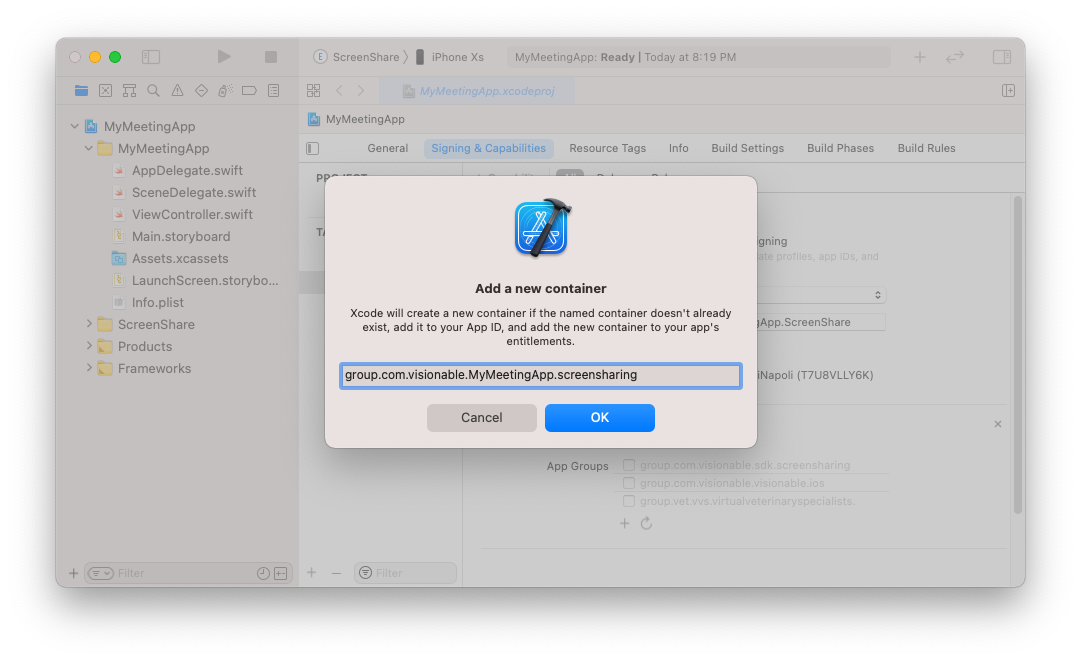Open the Find navigator magnifier

[x=153, y=90]
